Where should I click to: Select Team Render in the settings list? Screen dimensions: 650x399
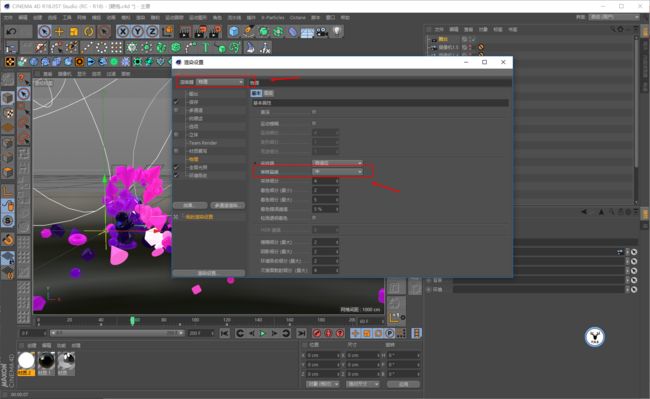point(203,143)
